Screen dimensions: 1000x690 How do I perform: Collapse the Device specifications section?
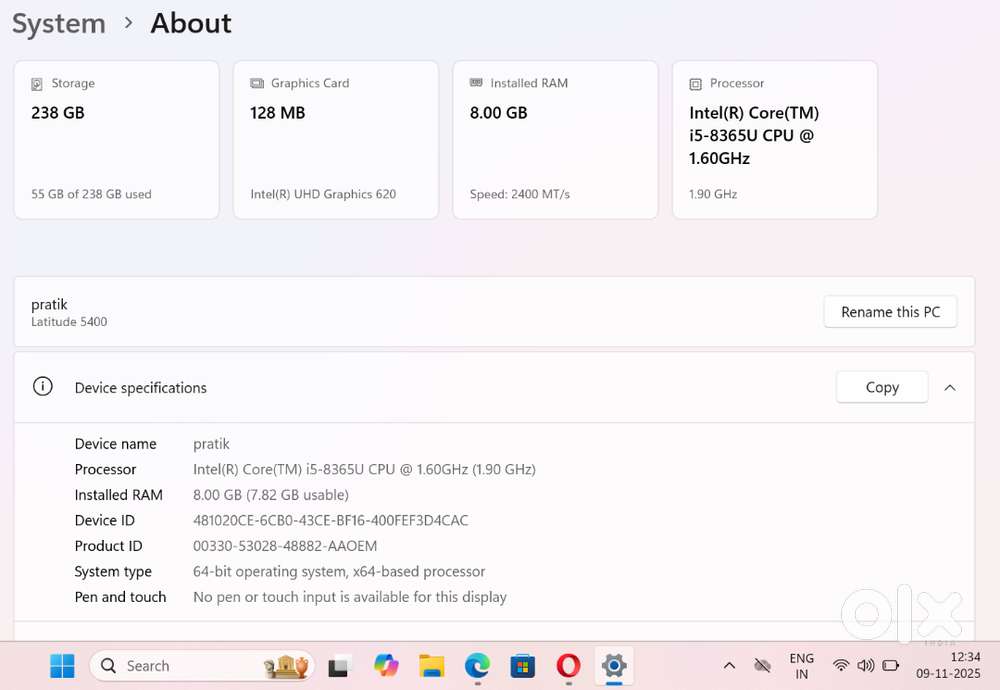(x=950, y=387)
